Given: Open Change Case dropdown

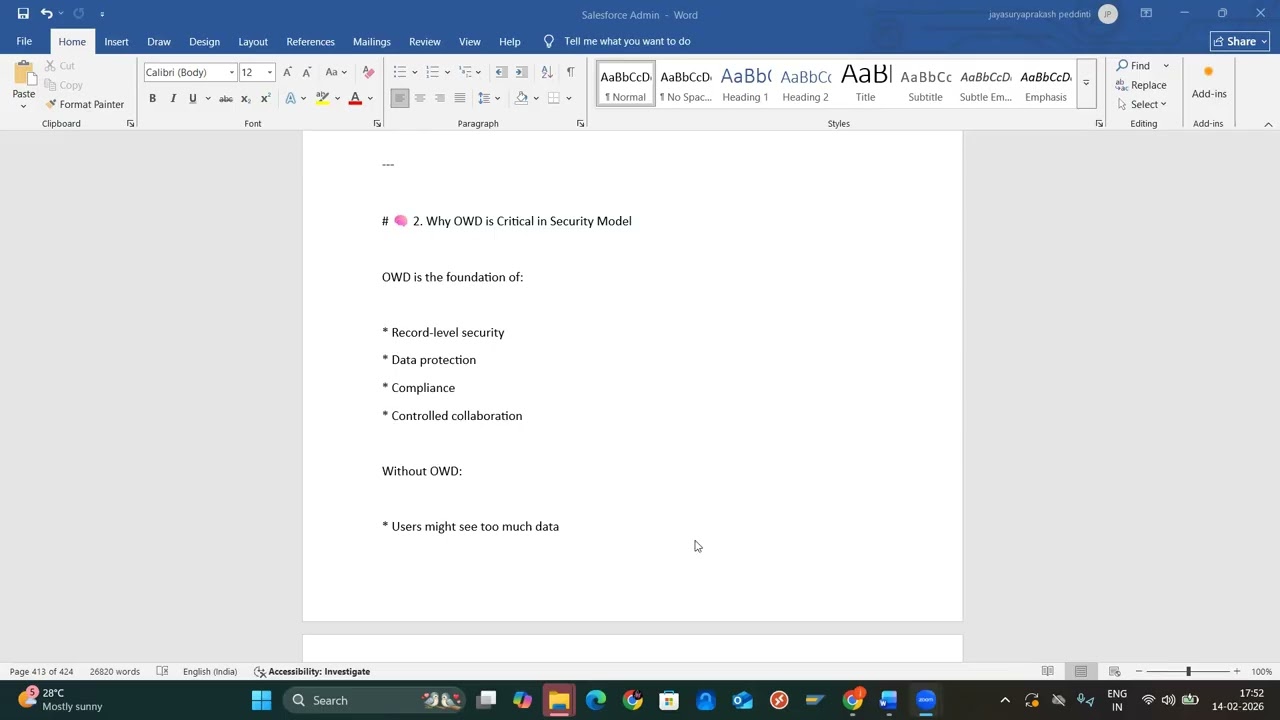Looking at the screenshot, I should (x=336, y=72).
